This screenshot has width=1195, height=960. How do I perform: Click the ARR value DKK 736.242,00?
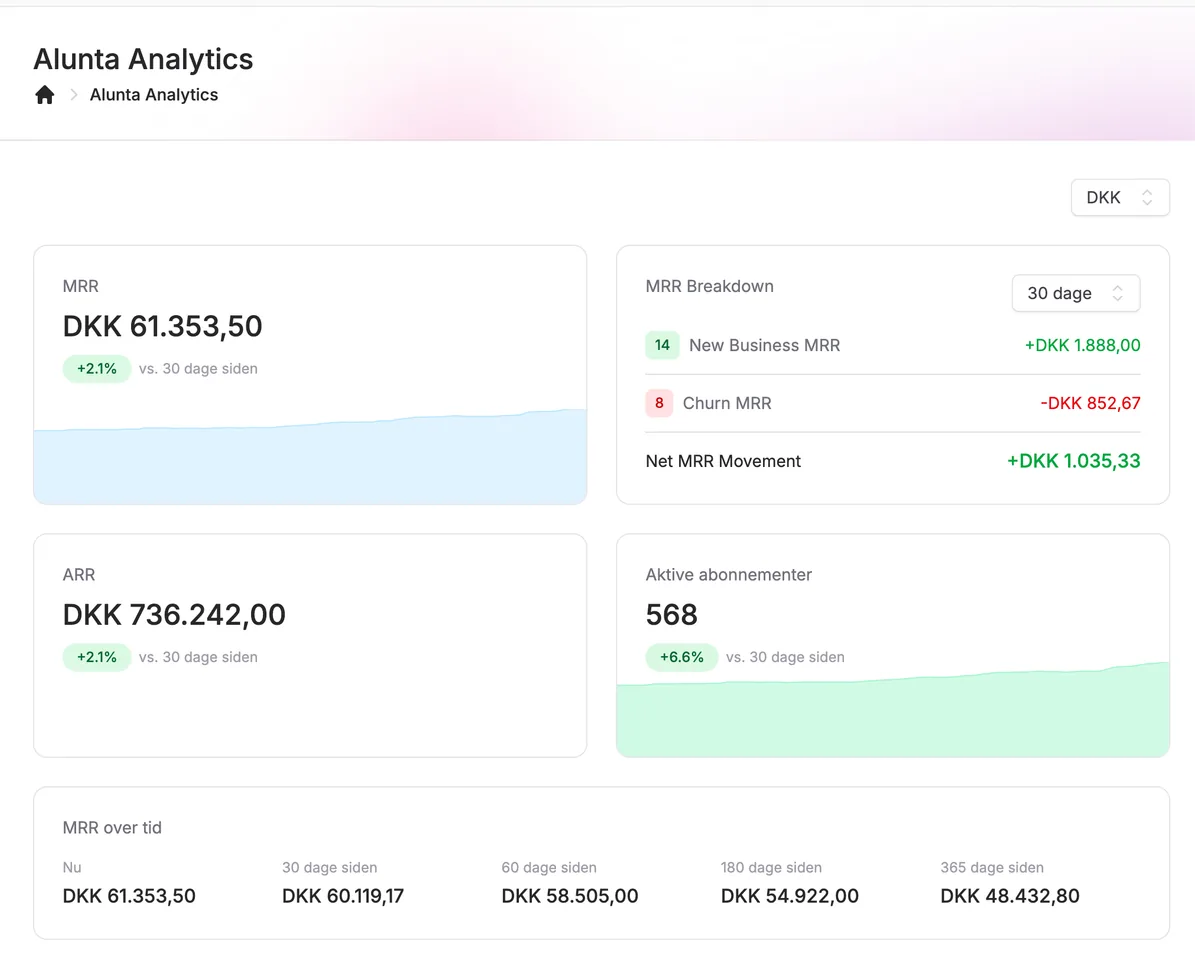pyautogui.click(x=174, y=614)
